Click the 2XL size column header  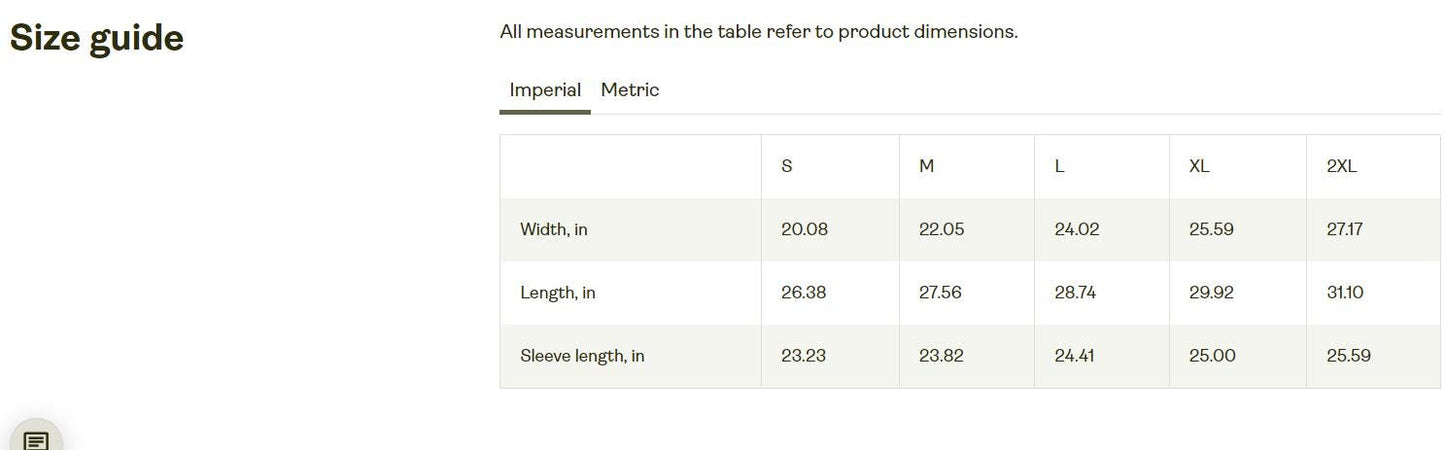[1342, 167]
